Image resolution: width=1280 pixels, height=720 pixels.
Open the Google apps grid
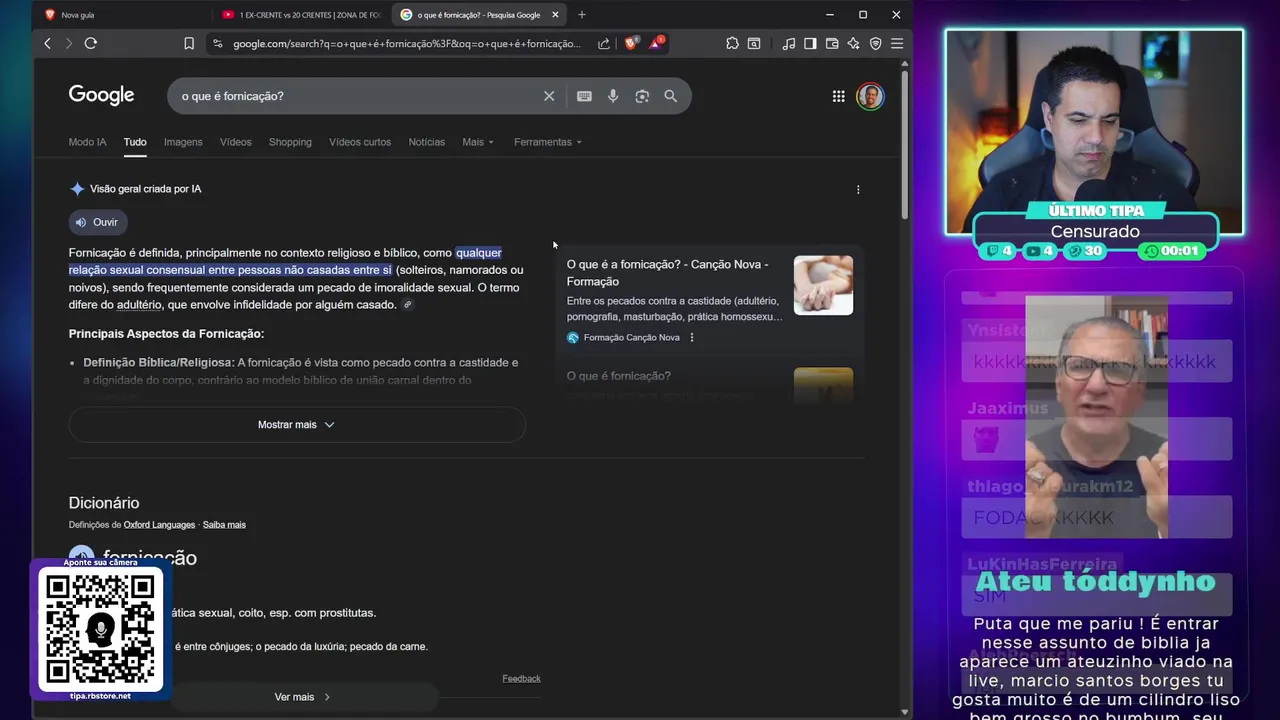coord(838,96)
